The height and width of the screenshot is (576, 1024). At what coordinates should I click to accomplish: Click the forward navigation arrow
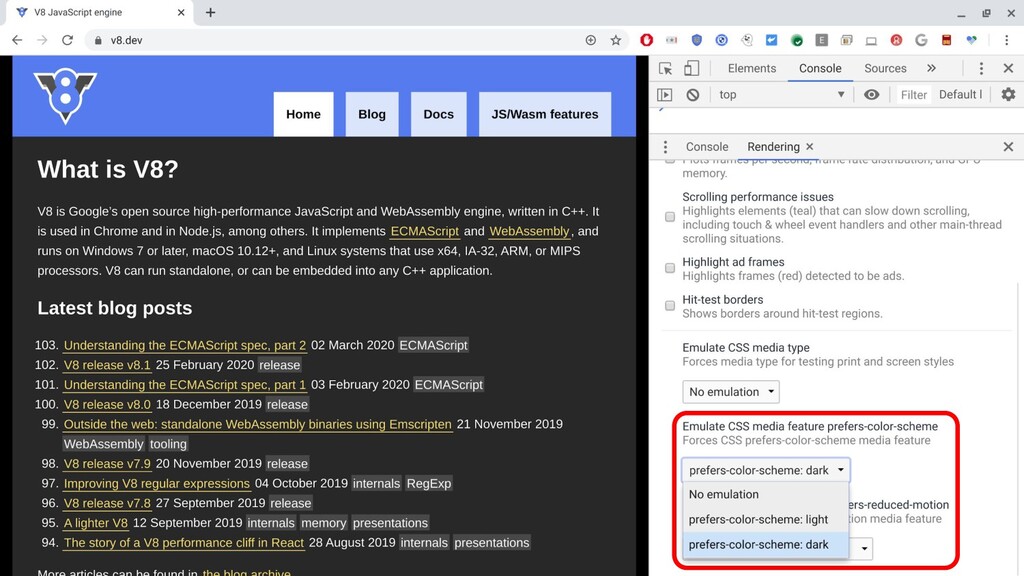(42, 40)
